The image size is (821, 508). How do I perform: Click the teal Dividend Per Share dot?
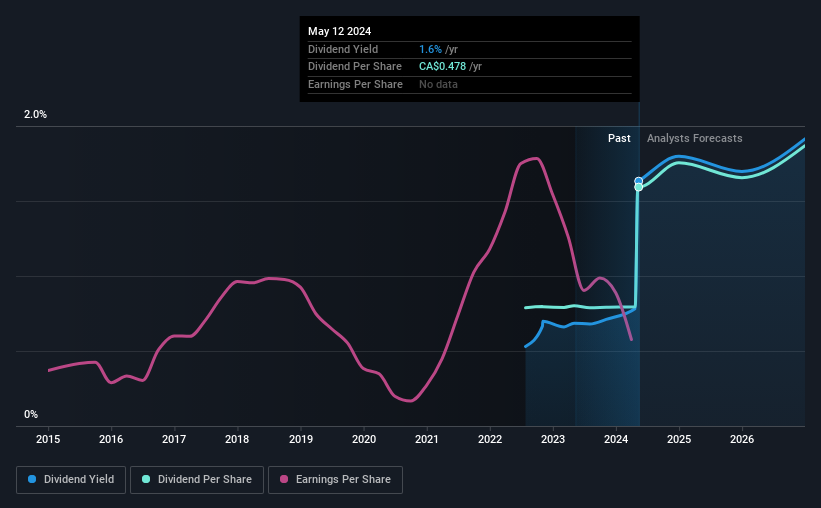tap(146, 479)
